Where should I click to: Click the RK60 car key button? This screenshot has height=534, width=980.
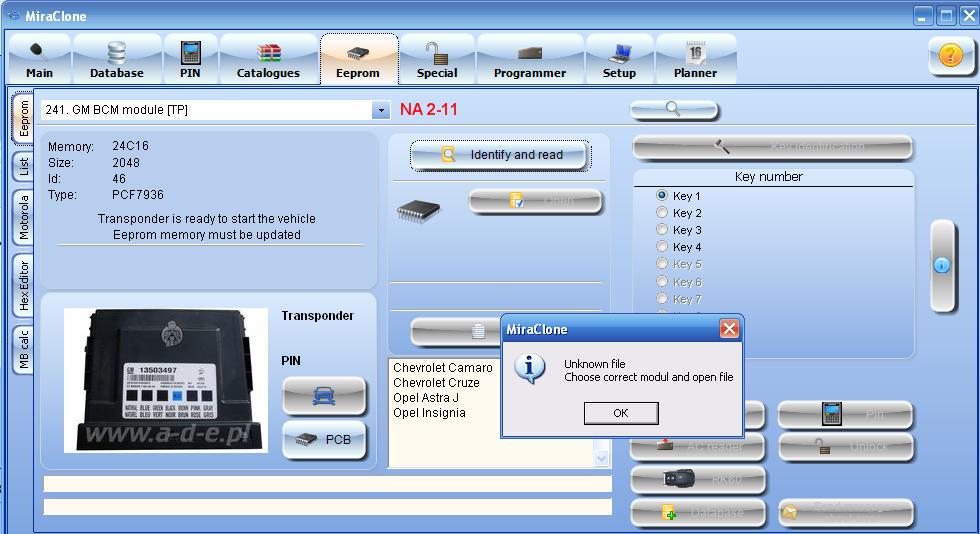pos(698,480)
